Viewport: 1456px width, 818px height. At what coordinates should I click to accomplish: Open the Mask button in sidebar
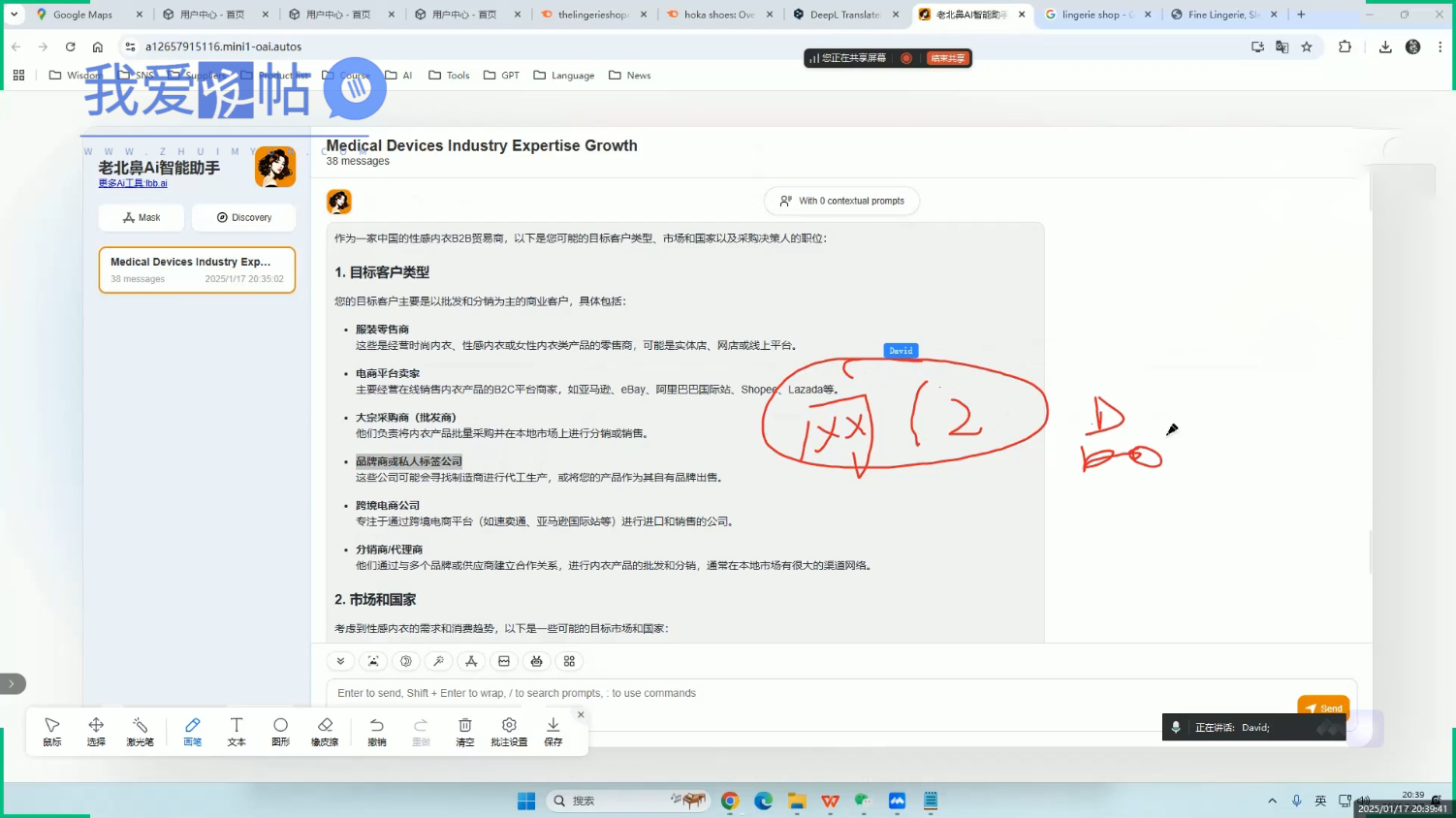[x=142, y=218]
